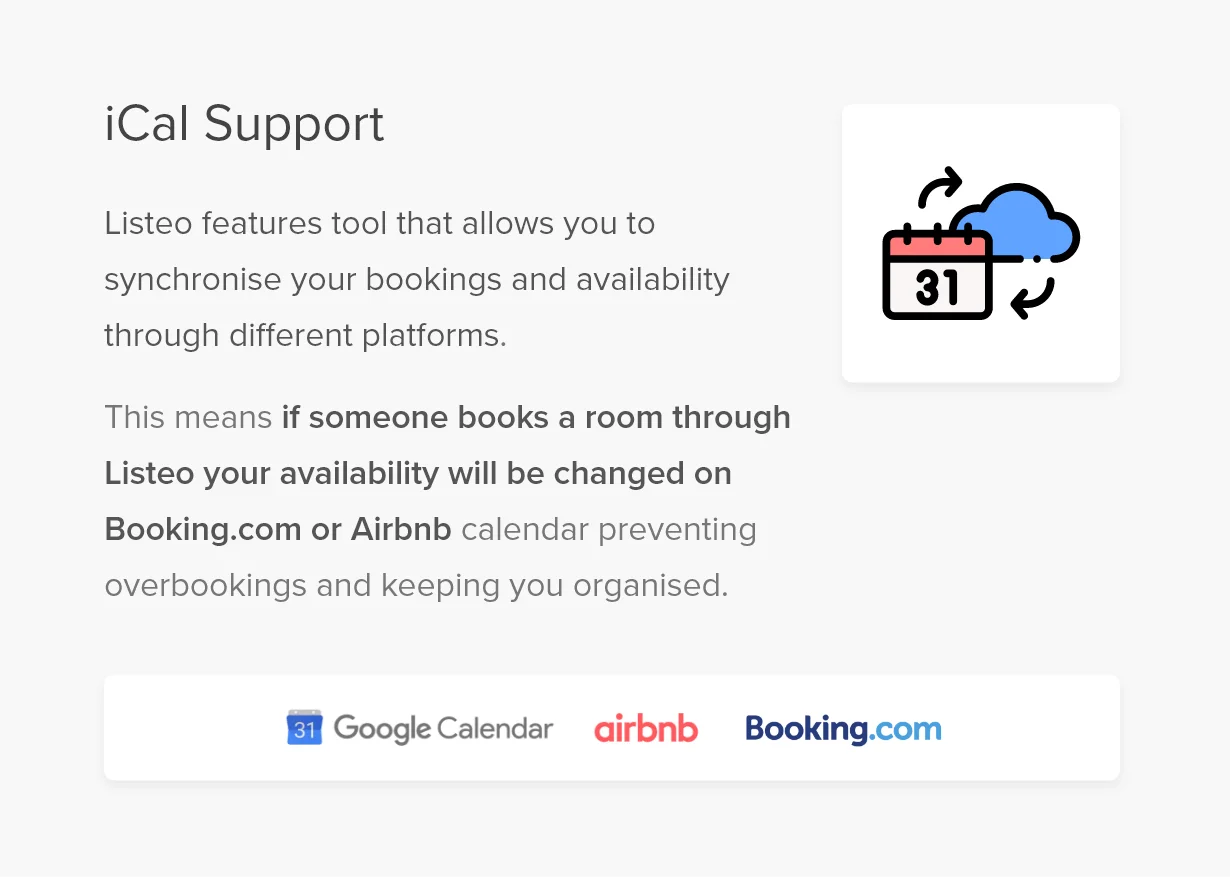Click the red airbnb logo
Image resolution: width=1230 pixels, height=877 pixels.
tap(646, 729)
